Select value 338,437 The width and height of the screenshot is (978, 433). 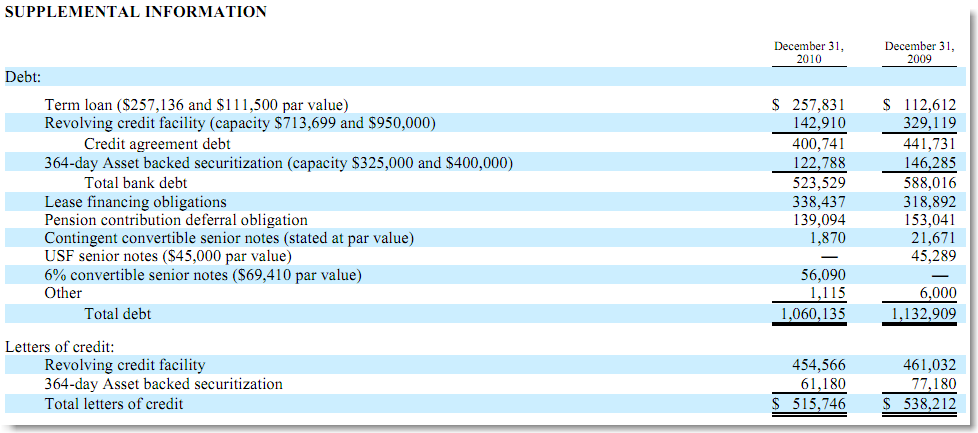coord(819,202)
